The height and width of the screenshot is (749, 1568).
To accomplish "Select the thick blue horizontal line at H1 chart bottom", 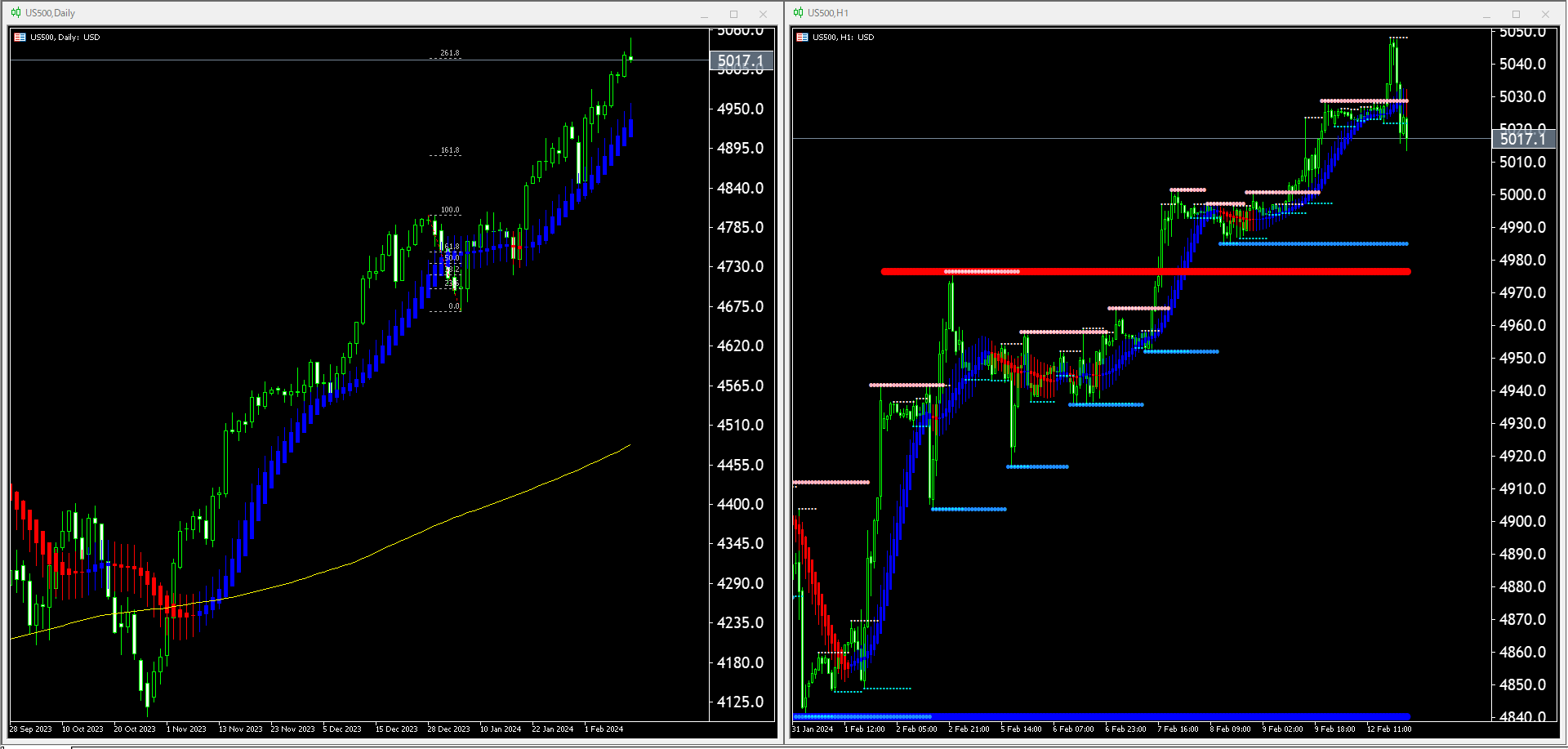I will click(x=1102, y=716).
